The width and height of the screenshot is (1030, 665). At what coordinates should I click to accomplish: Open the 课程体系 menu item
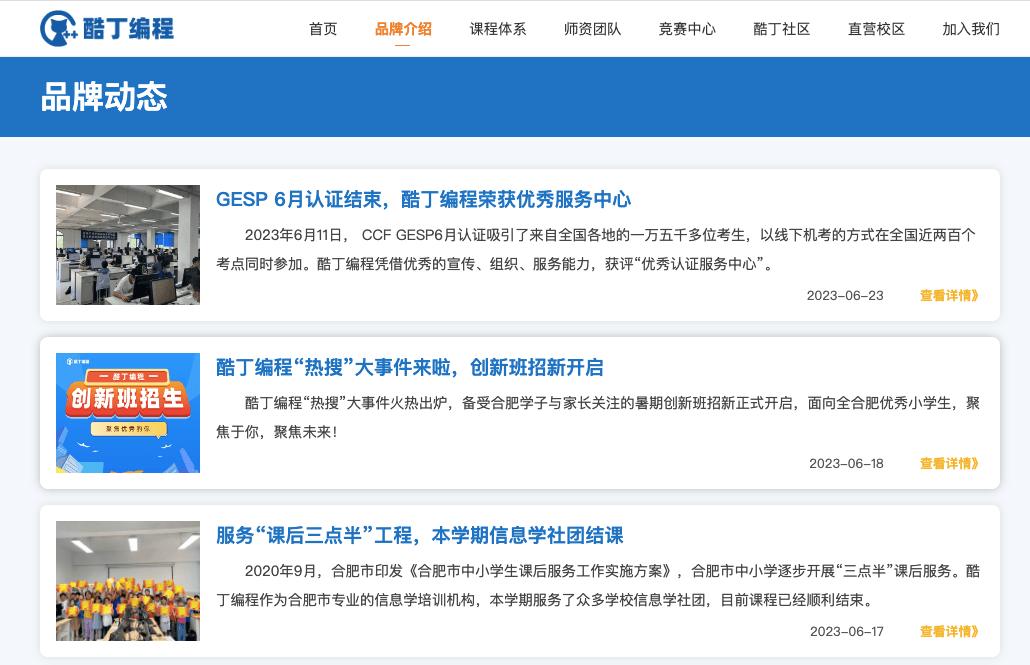[498, 29]
